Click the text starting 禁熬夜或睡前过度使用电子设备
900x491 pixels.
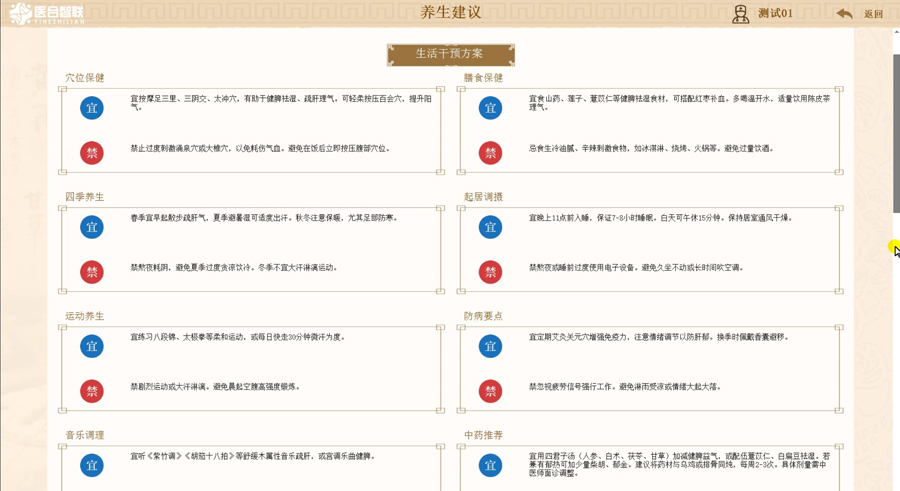click(x=636, y=268)
